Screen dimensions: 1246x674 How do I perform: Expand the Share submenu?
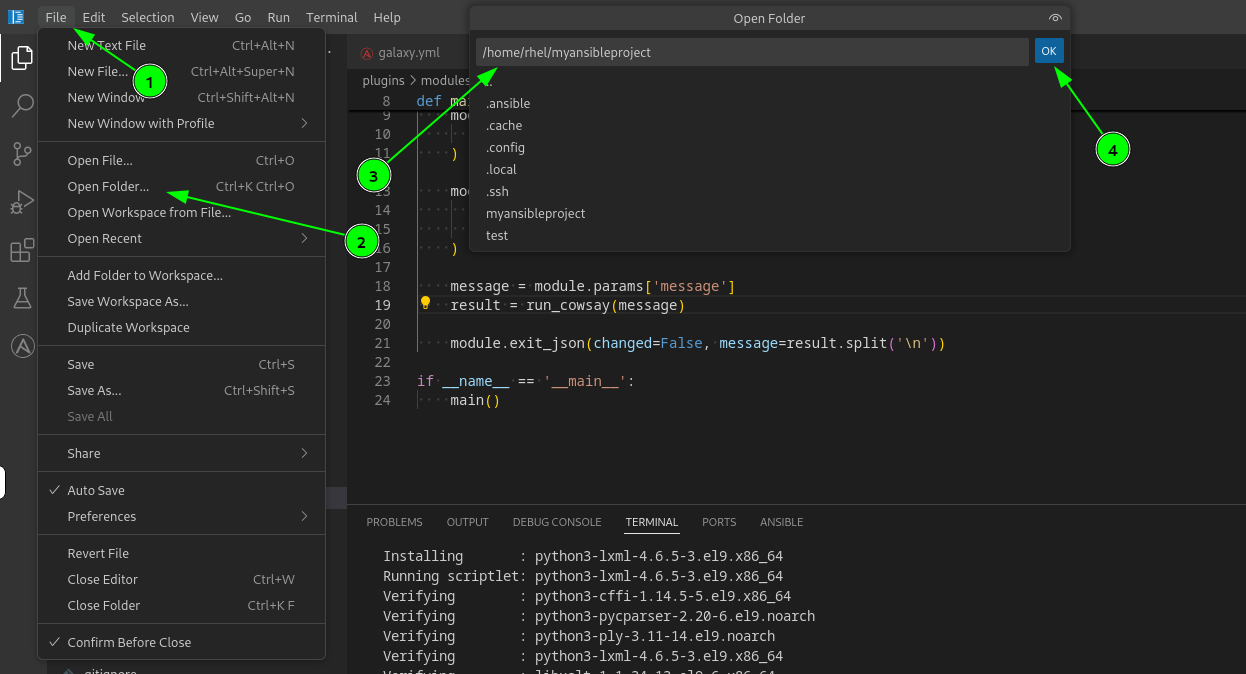(181, 453)
